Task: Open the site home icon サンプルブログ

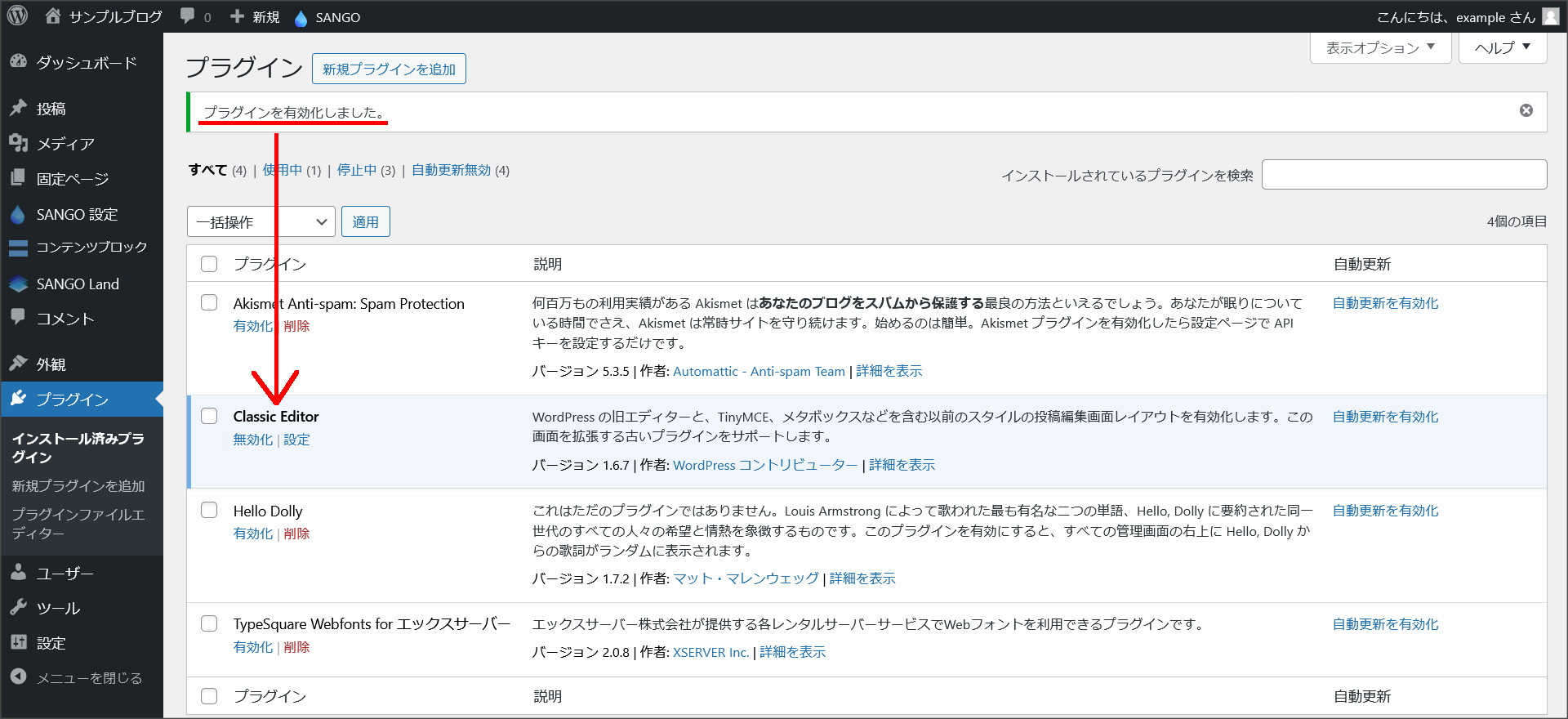Action: coord(53,16)
